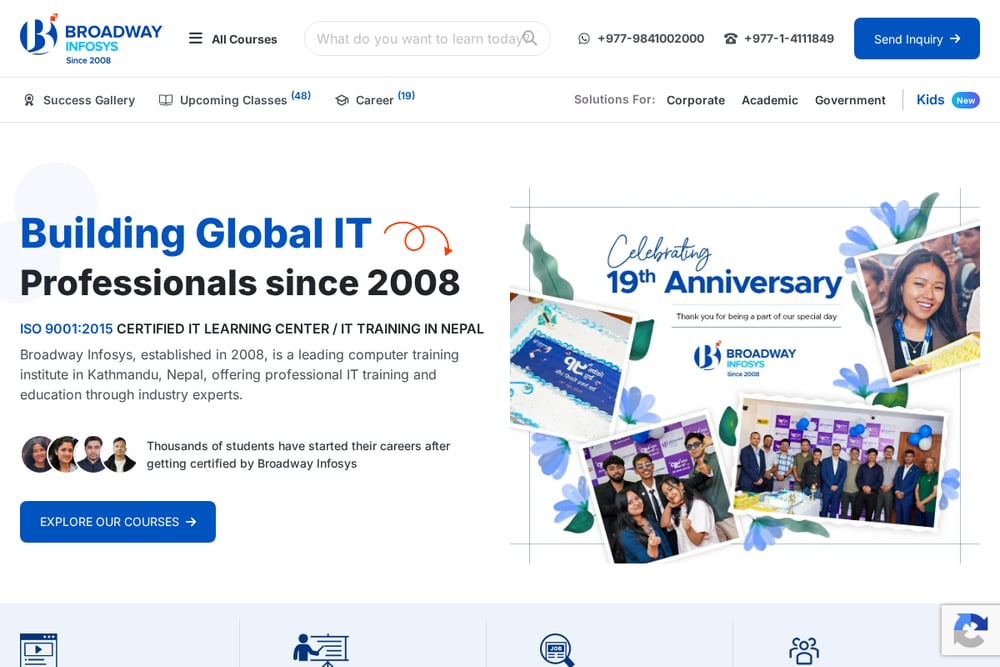The width and height of the screenshot is (1000, 667).
Task: Click the search magnifier icon
Action: pyautogui.click(x=529, y=38)
